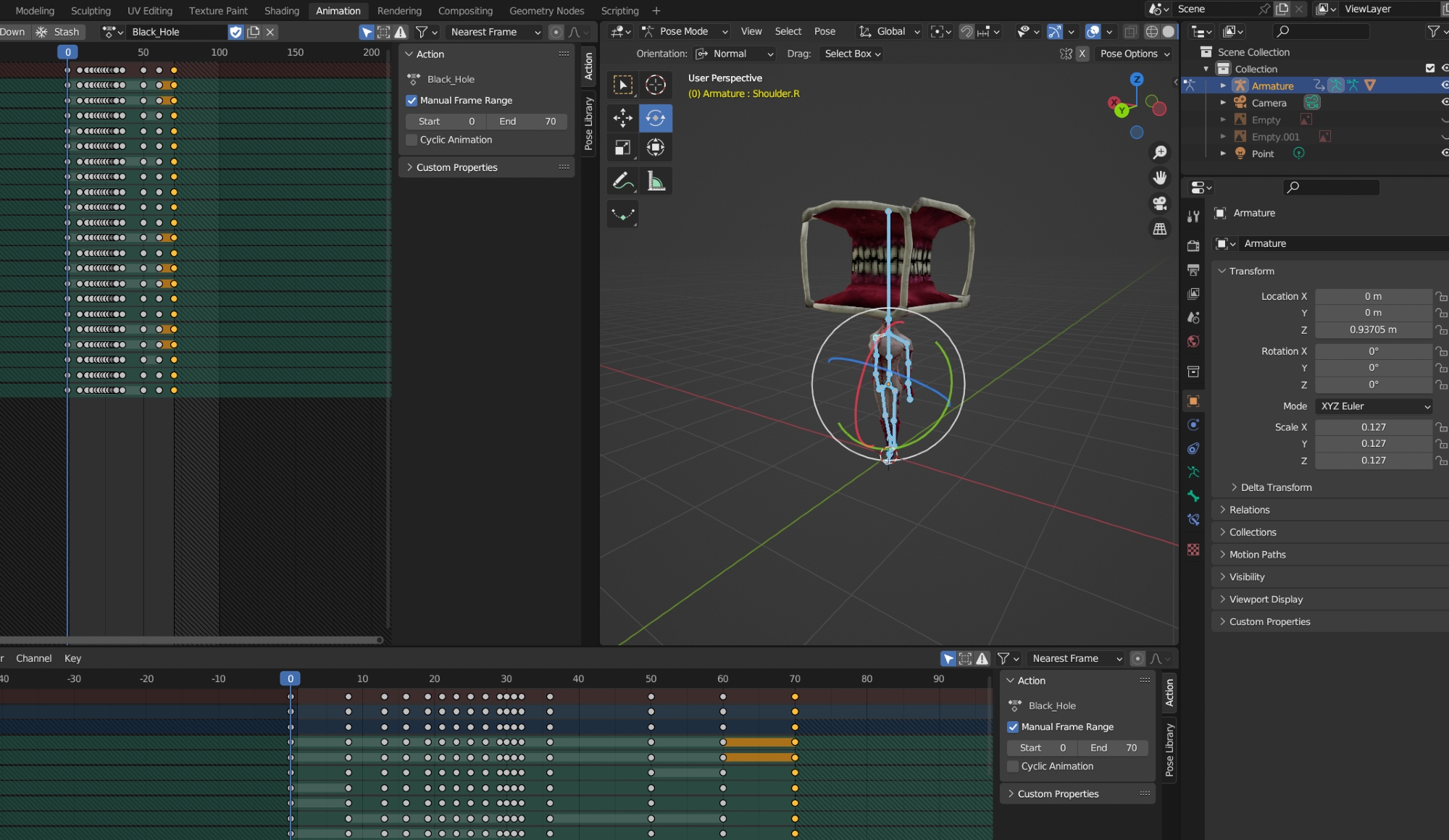The image size is (1449, 840).
Task: Select the 3D Cursor tool
Action: pyautogui.click(x=656, y=85)
